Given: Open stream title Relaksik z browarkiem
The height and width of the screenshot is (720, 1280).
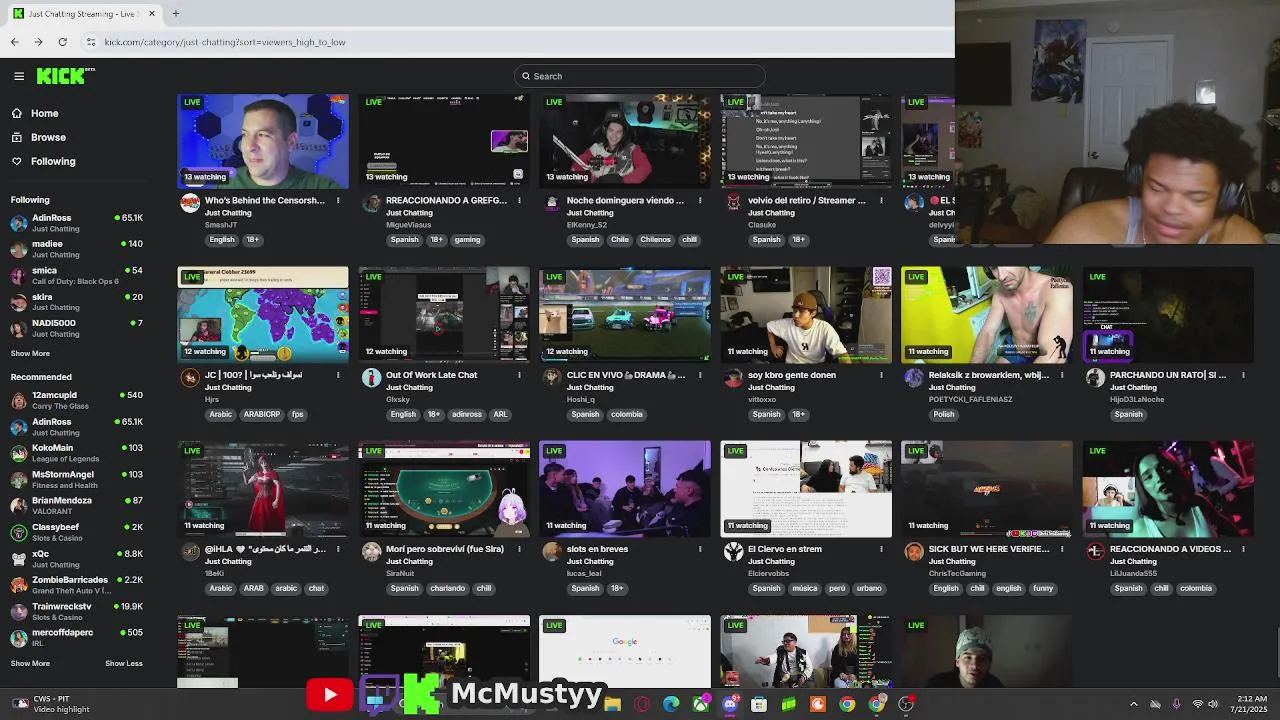Looking at the screenshot, I should pyautogui.click(x=988, y=375).
